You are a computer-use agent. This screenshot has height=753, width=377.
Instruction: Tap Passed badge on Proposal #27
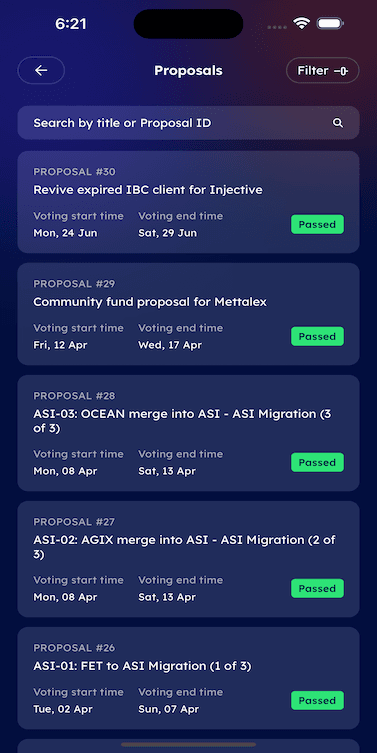tap(317, 588)
